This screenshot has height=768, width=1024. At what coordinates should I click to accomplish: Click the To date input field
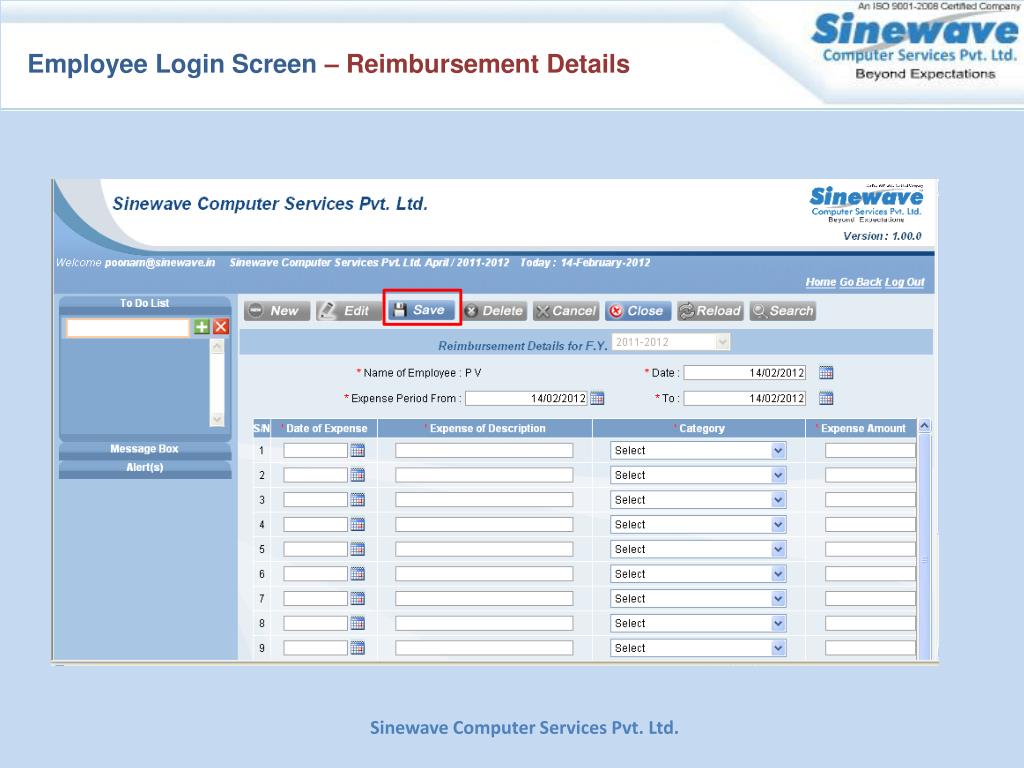[x=744, y=398]
